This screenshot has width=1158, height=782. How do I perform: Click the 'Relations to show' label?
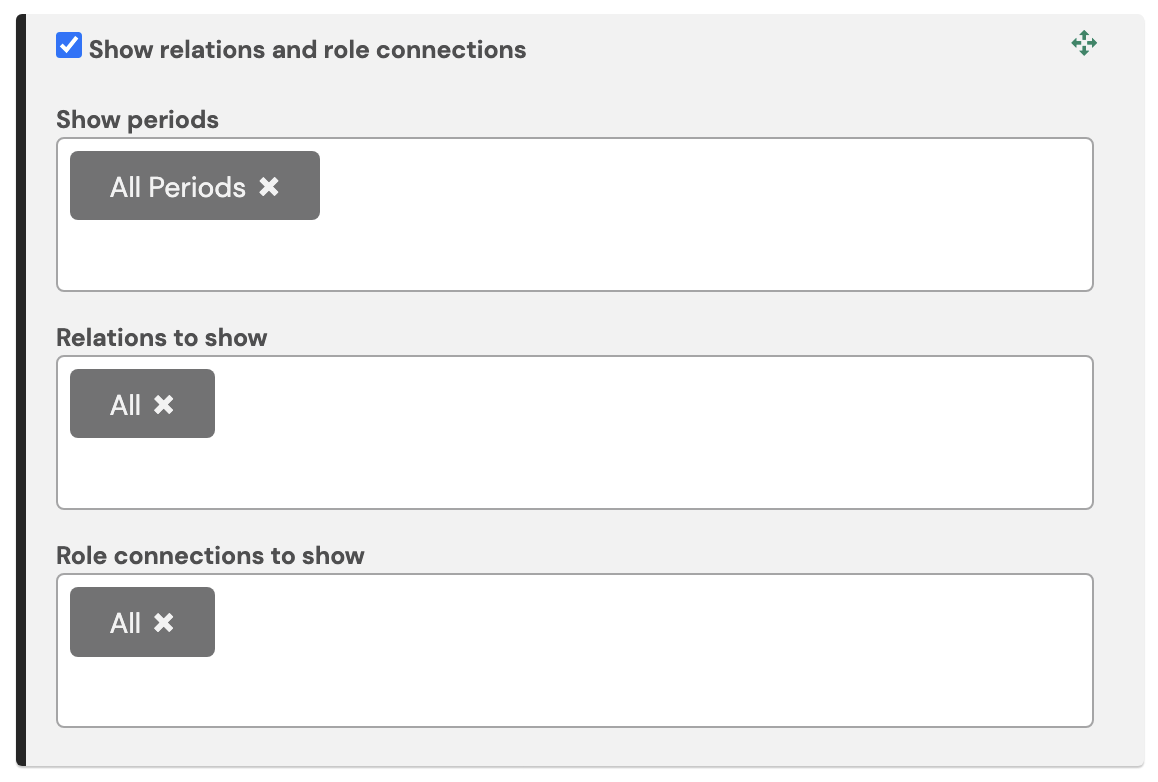[162, 338]
